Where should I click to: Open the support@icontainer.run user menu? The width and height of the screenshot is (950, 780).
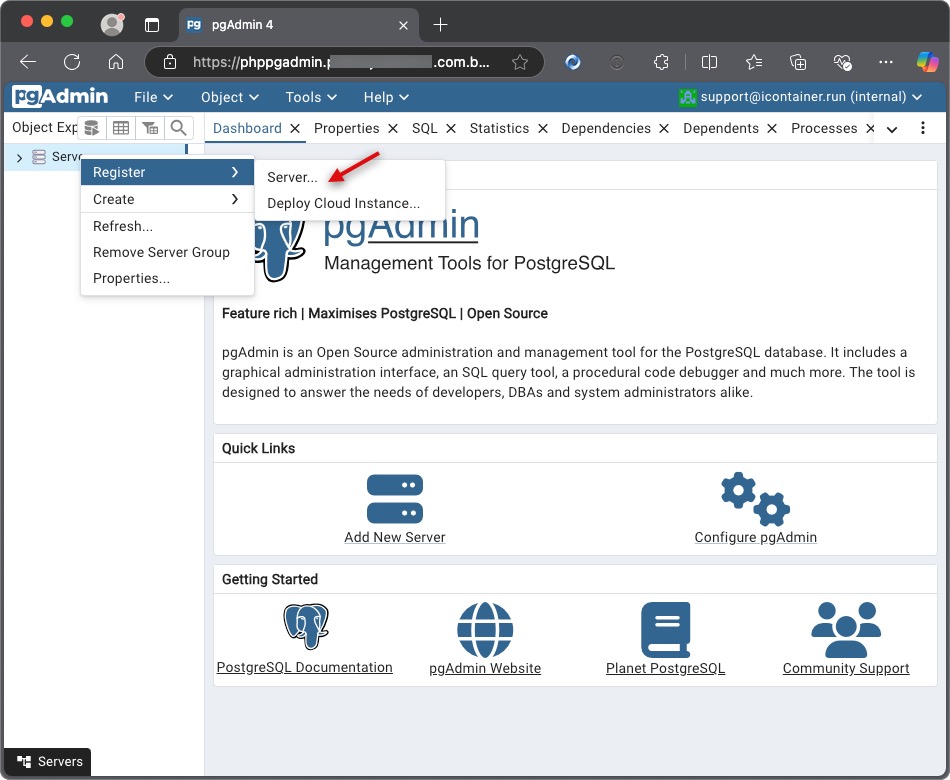[x=801, y=97]
